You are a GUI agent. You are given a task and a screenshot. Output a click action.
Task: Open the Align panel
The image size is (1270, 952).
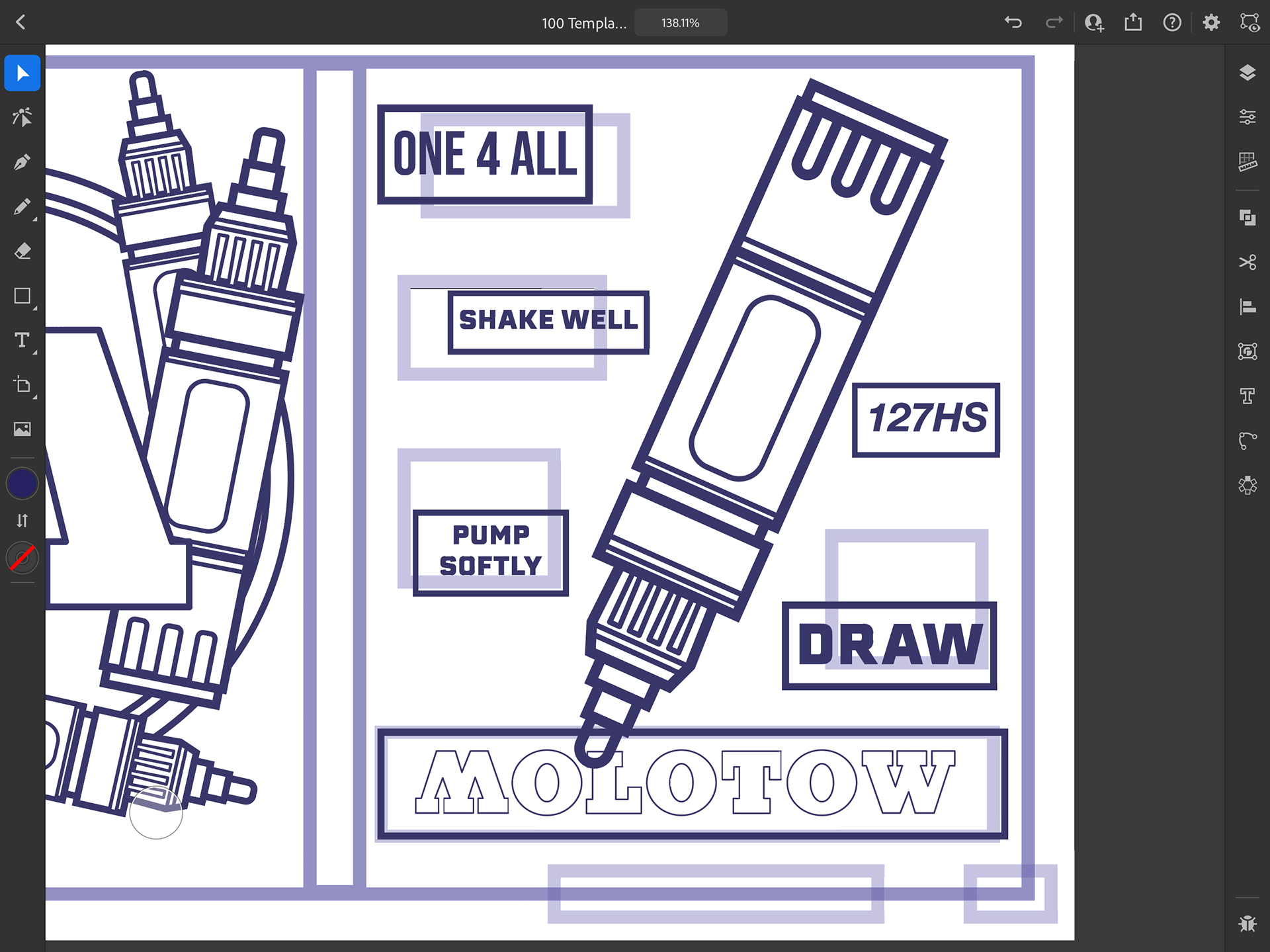[1248, 306]
